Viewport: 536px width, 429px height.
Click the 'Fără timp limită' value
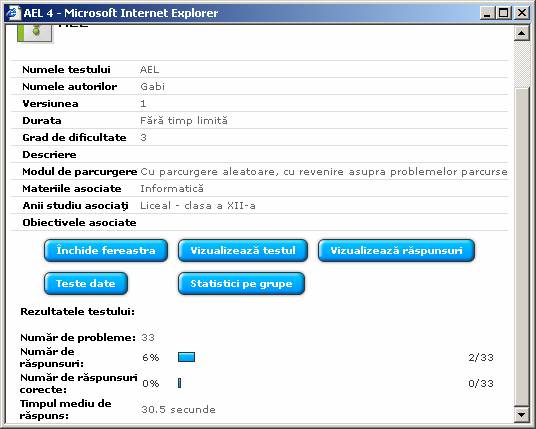click(184, 121)
